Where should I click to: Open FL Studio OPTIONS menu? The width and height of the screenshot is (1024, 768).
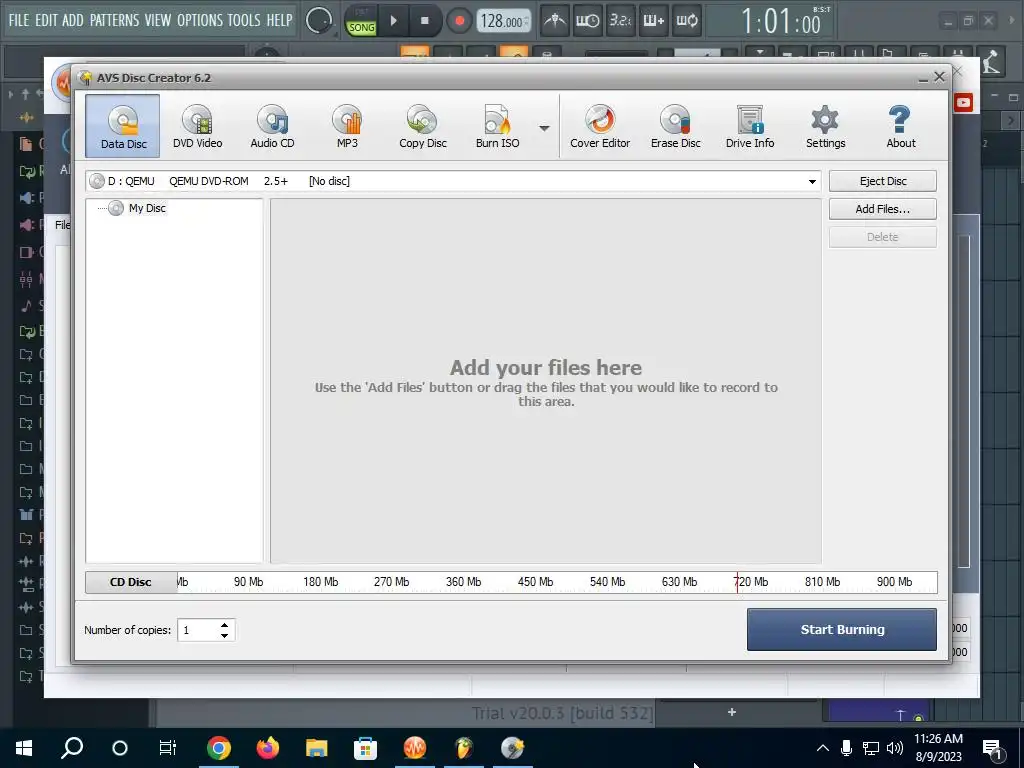click(x=200, y=20)
